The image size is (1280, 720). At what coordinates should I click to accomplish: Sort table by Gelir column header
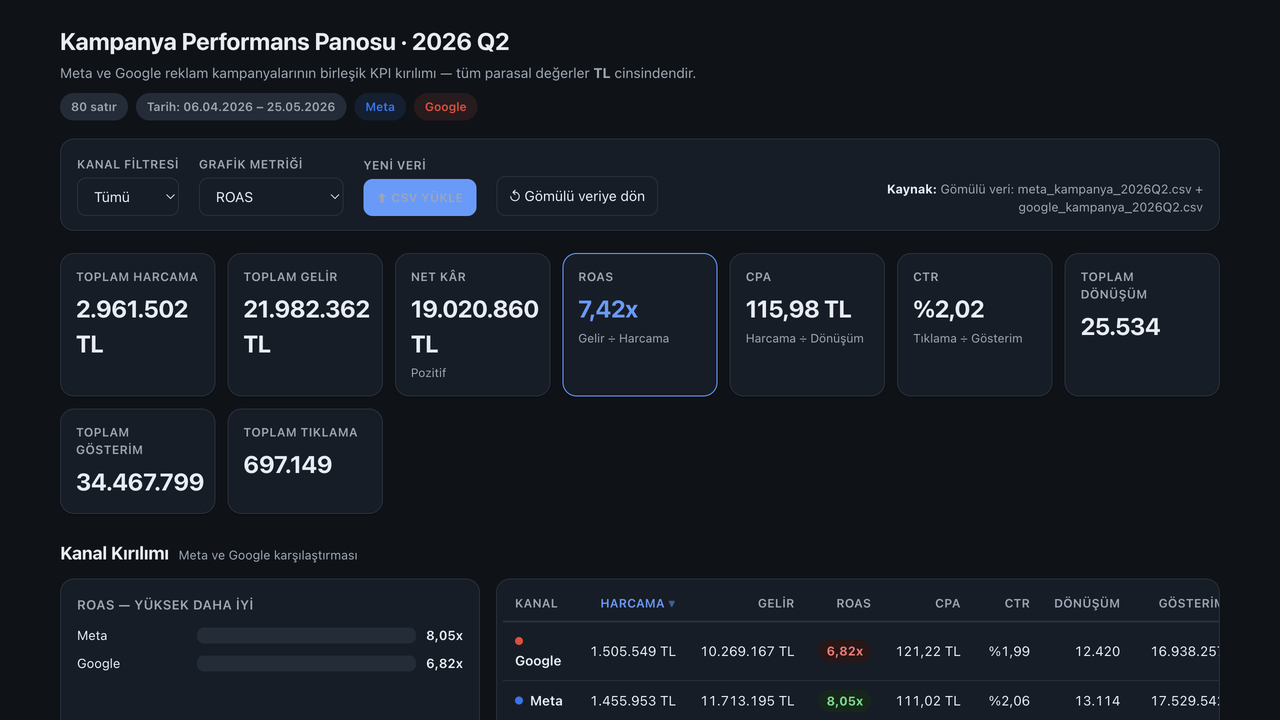pos(776,603)
